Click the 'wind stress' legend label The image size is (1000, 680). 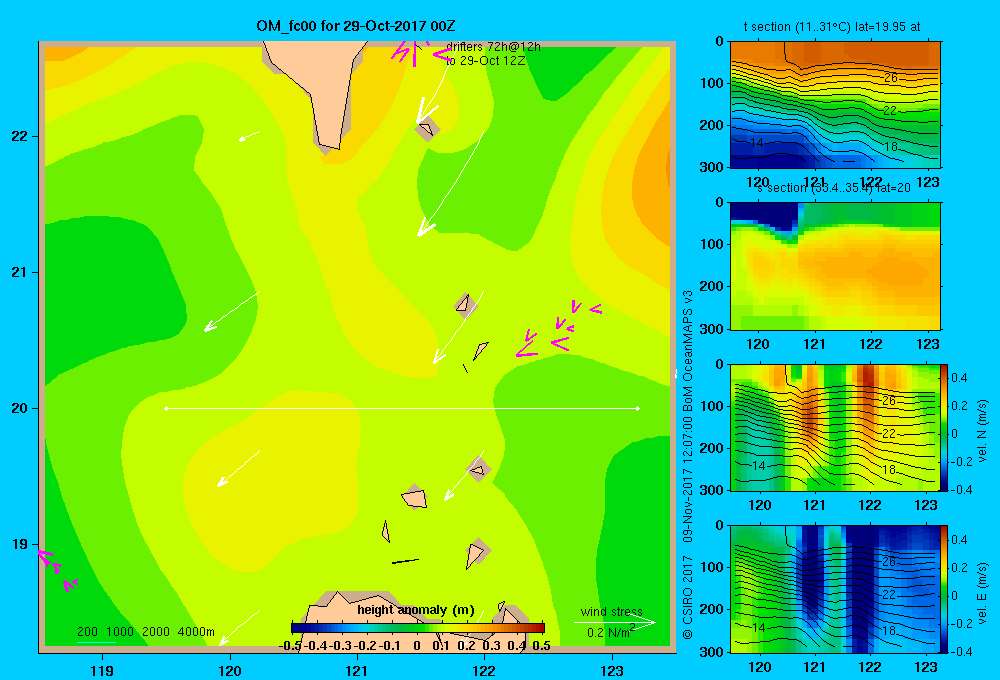(612, 611)
